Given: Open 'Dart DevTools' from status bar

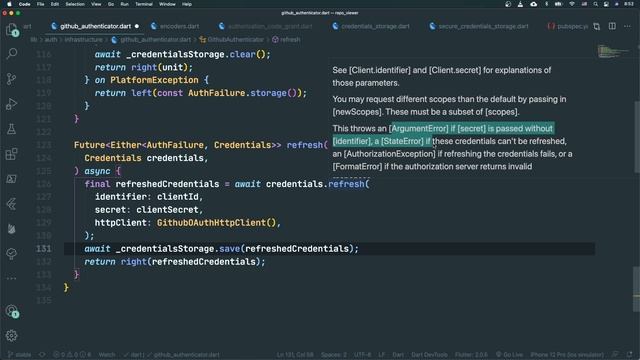Looking at the screenshot, I should click(x=429, y=355).
